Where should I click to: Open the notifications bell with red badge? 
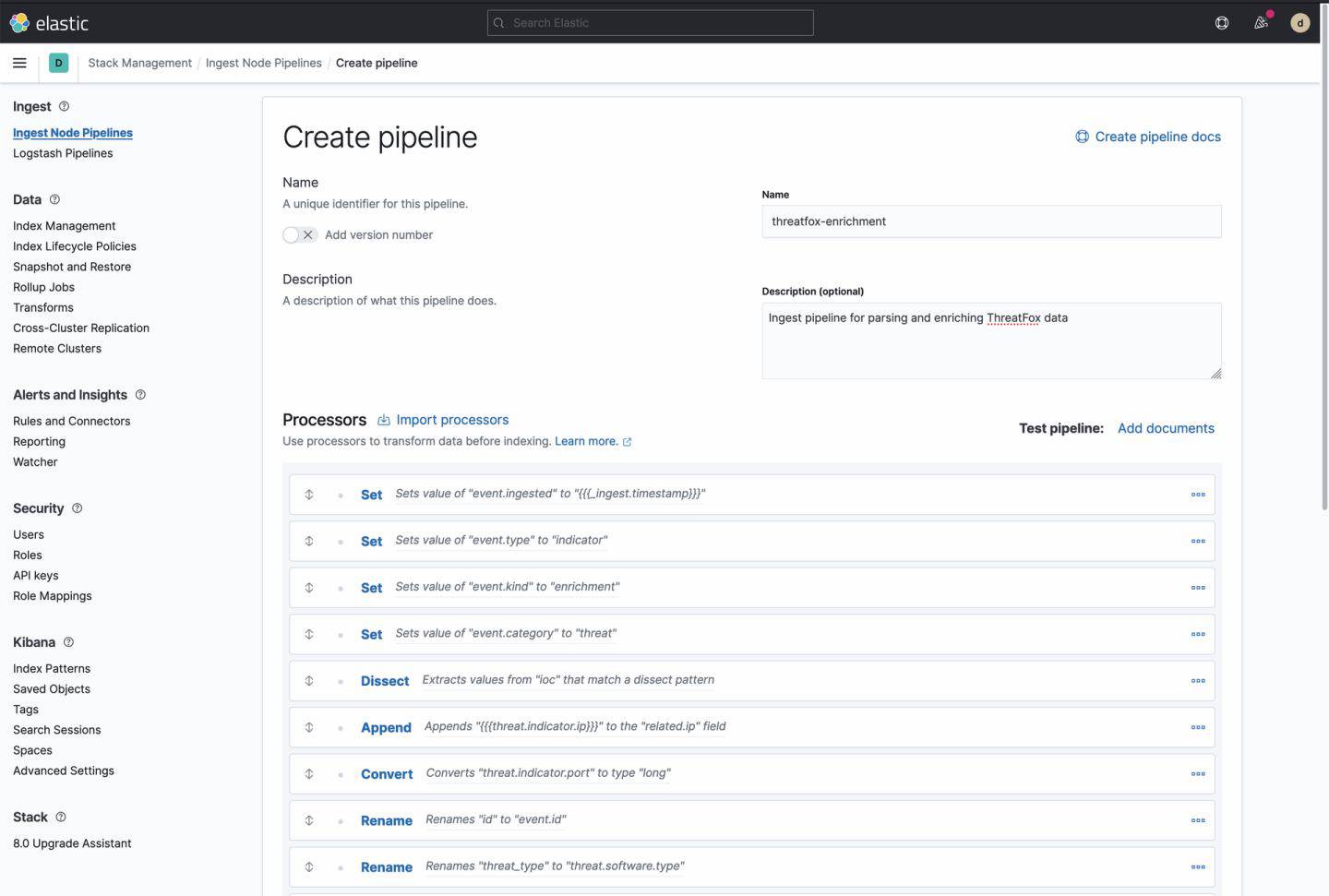point(1261,22)
